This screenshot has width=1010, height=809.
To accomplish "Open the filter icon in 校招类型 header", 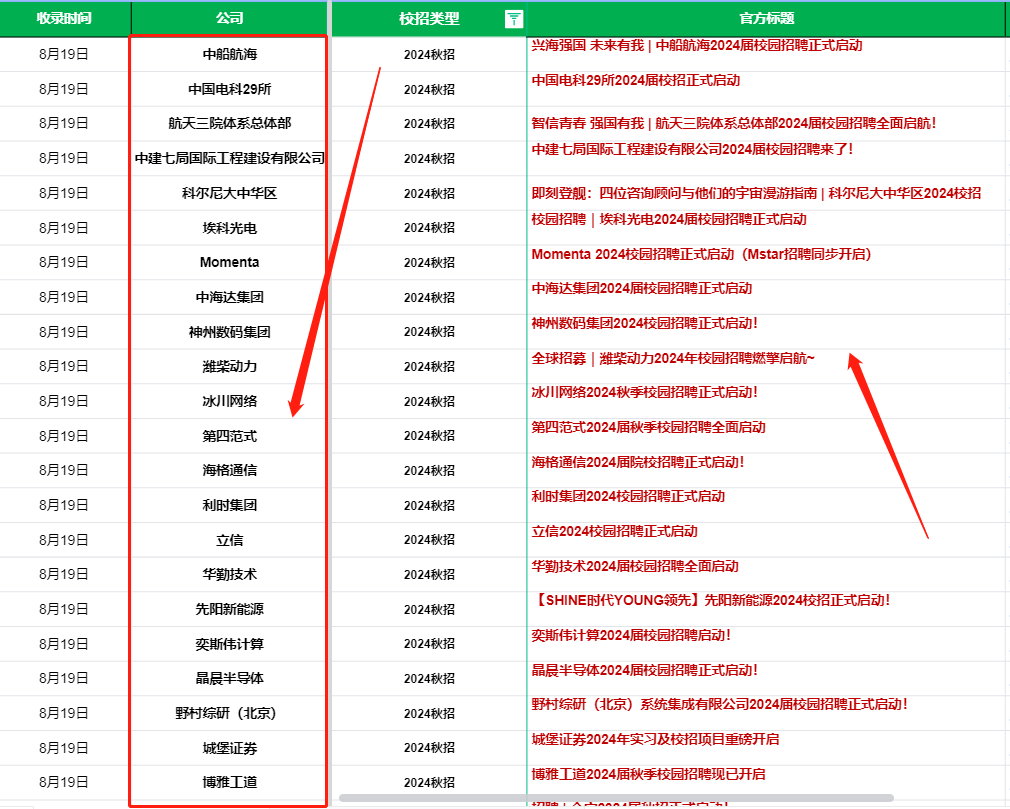I will tap(513, 19).
